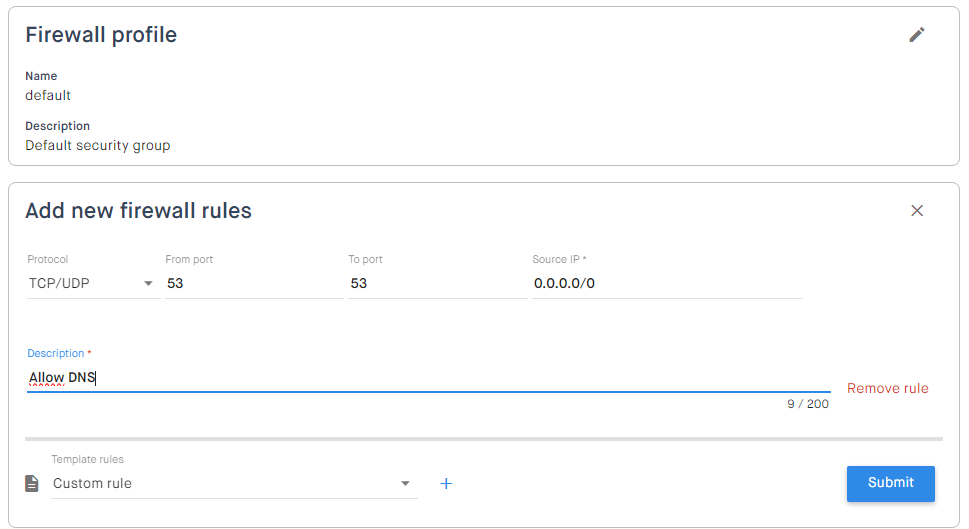
Task: Click the From port field
Action: point(253,284)
